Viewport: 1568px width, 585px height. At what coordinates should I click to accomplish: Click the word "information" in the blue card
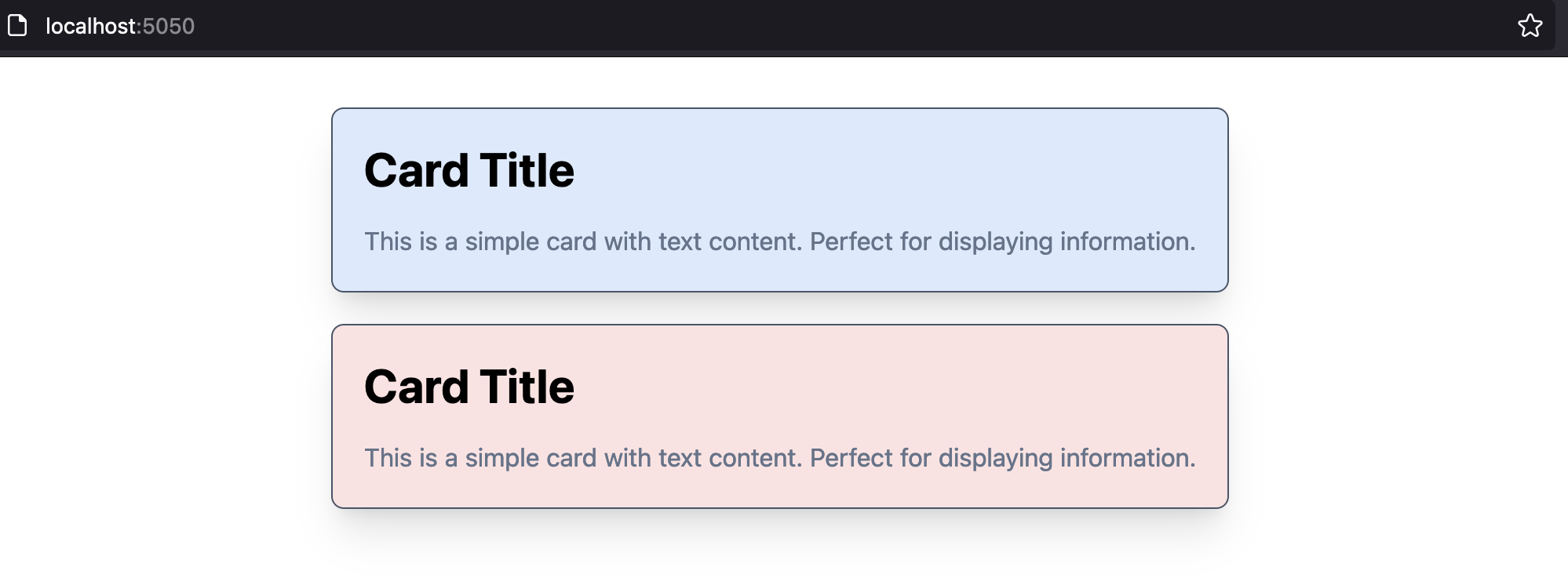[x=1125, y=242]
